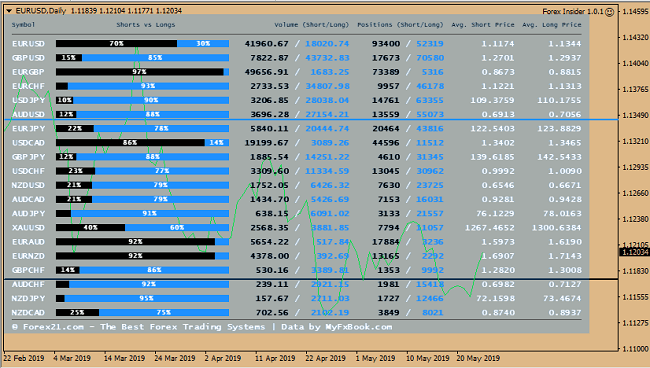
Task: Select the EURGBP symbol label
Action: coord(28,72)
